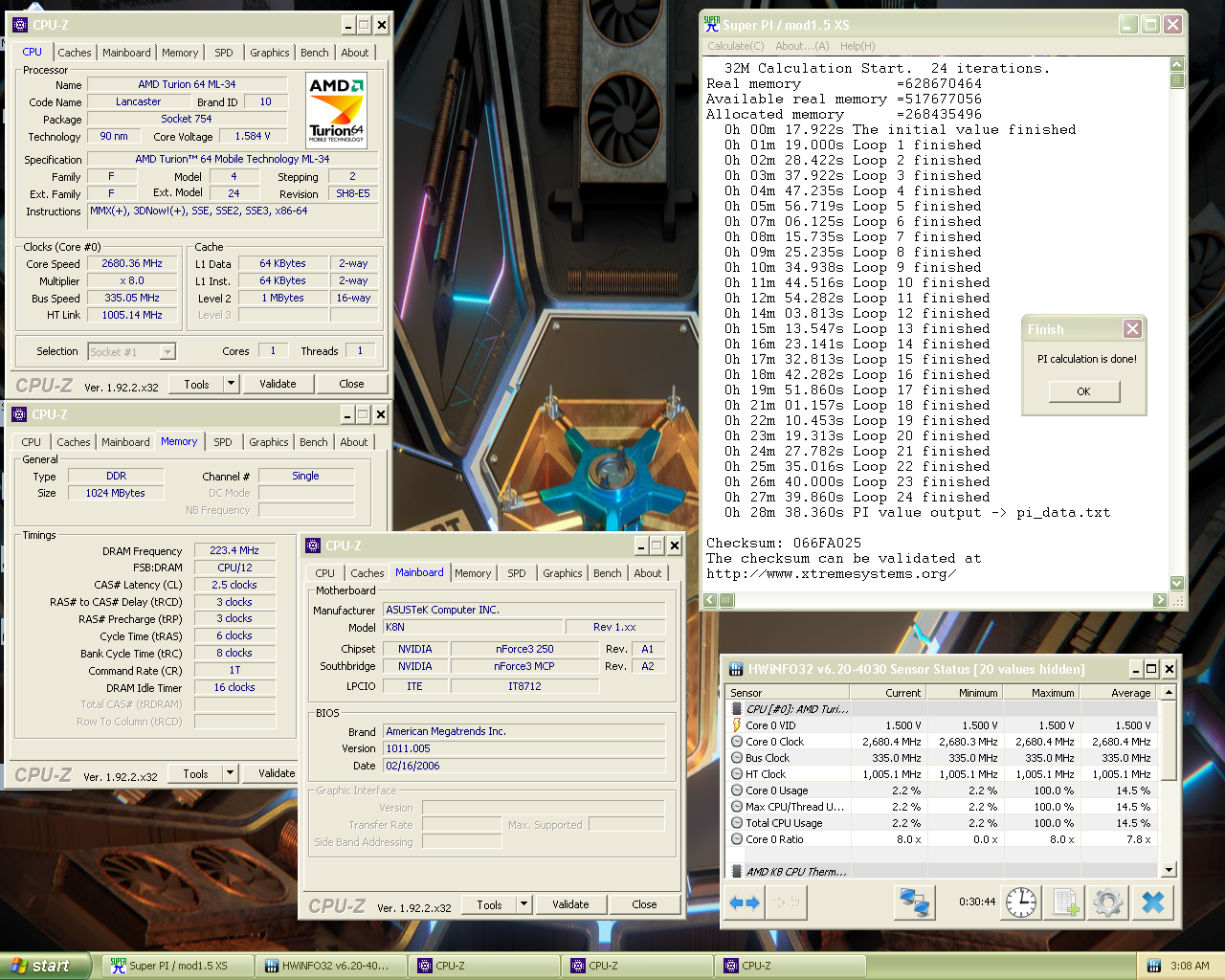Open Help(H) menu in Super PI
This screenshot has height=980, width=1225.
(857, 46)
